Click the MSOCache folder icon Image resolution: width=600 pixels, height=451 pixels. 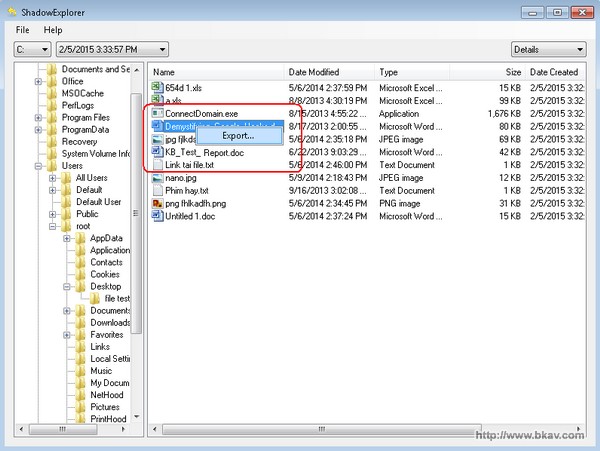click(x=52, y=93)
